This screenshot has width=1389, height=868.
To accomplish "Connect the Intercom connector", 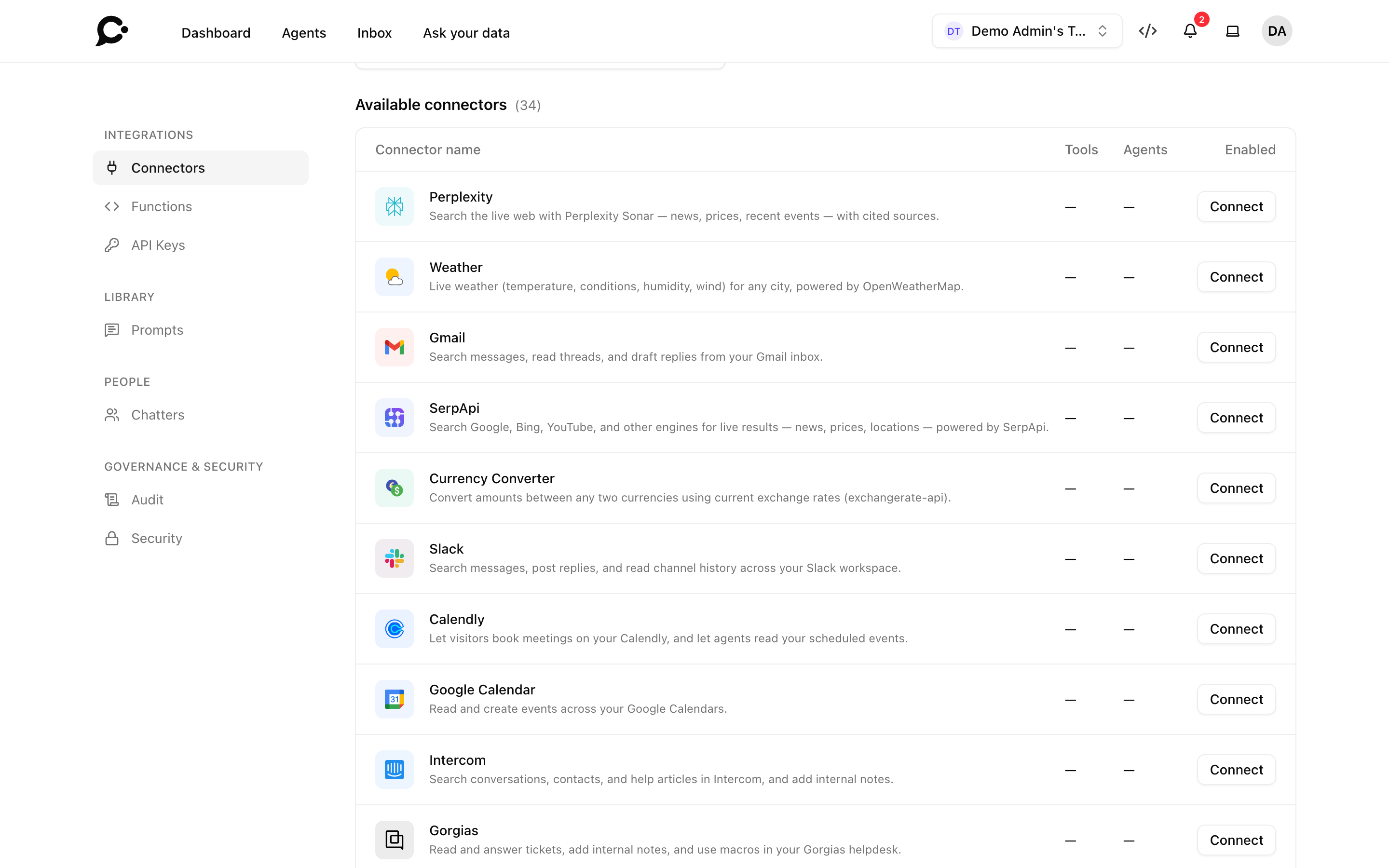I will pyautogui.click(x=1236, y=770).
